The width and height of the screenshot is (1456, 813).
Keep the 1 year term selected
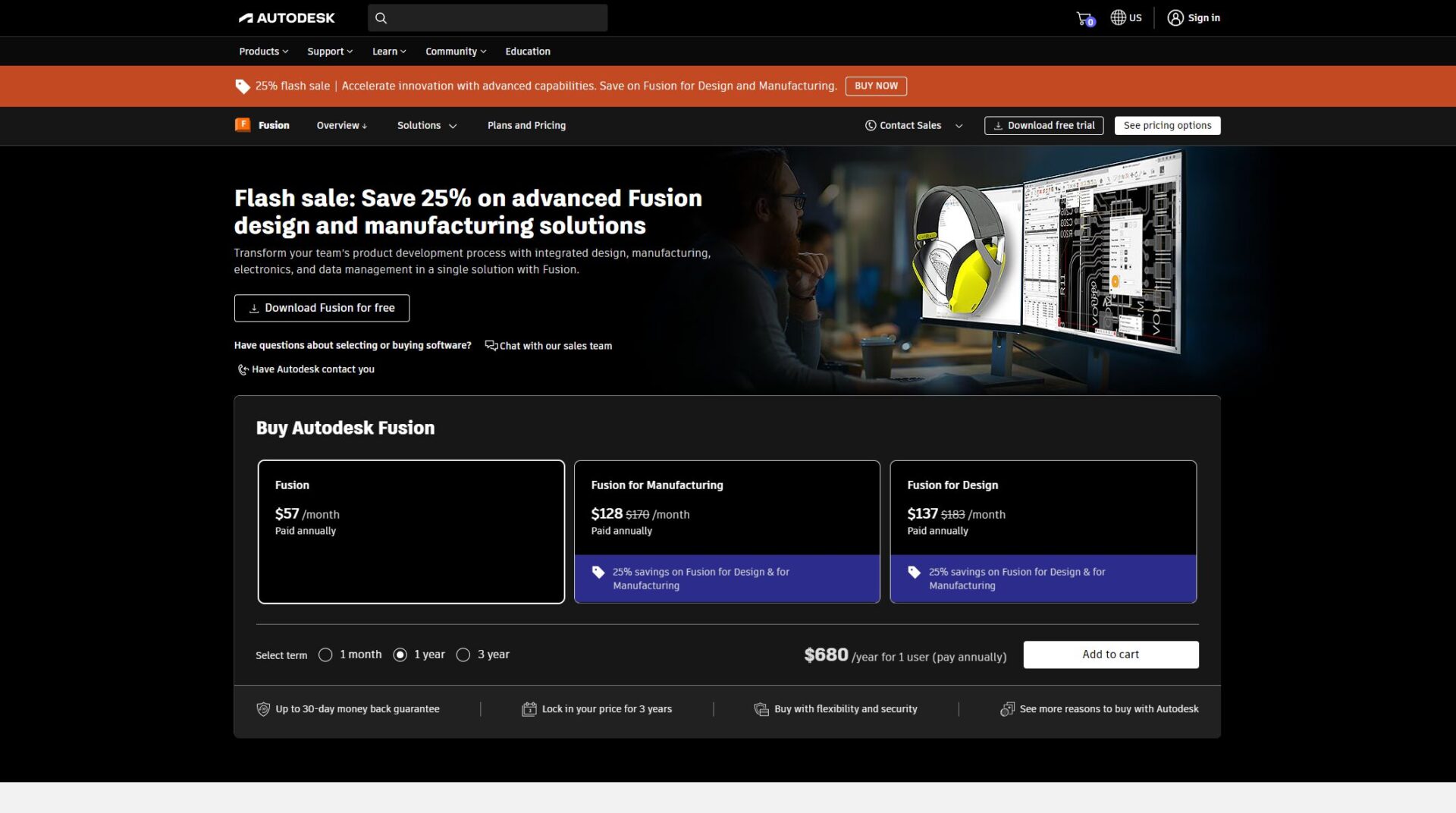click(x=400, y=654)
